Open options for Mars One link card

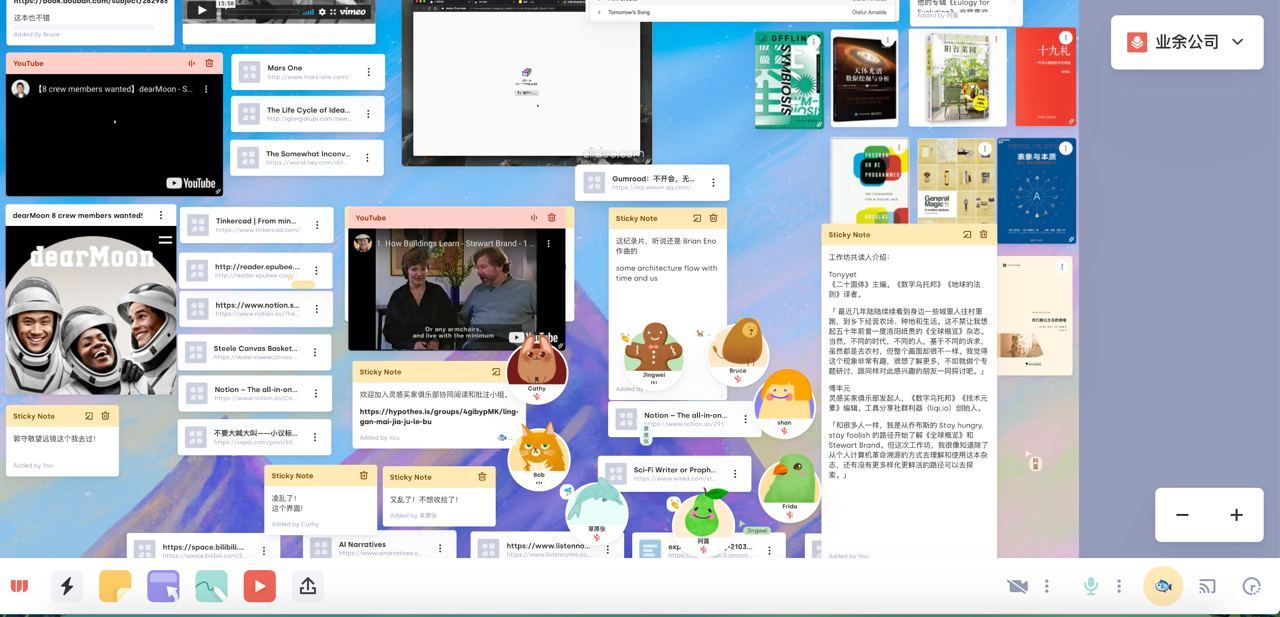point(368,72)
